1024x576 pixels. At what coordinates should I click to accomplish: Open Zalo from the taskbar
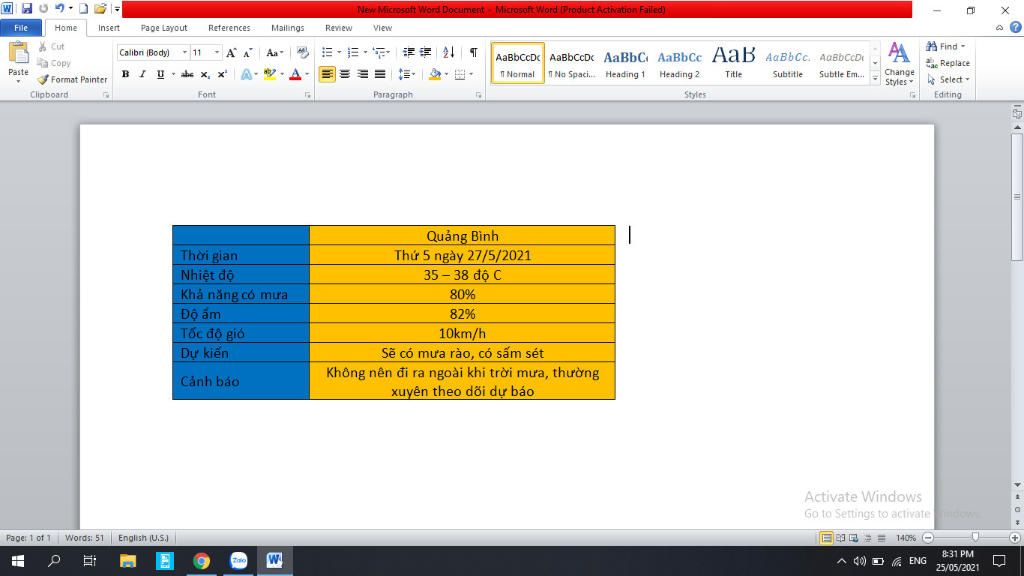click(x=238, y=560)
